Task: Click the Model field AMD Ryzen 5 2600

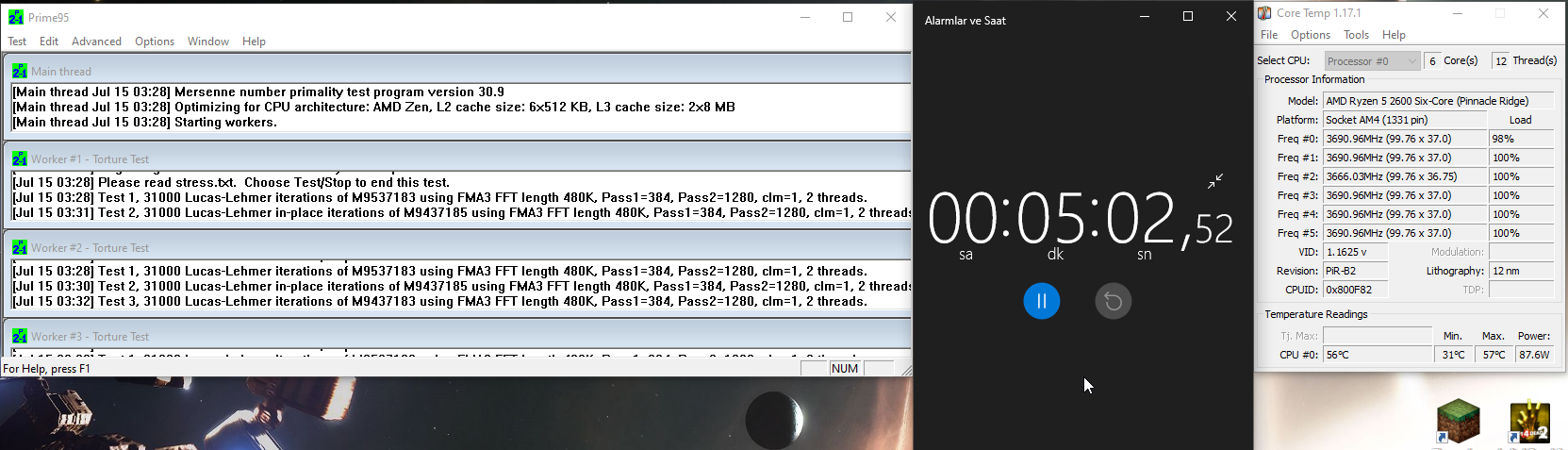Action: (x=1438, y=101)
